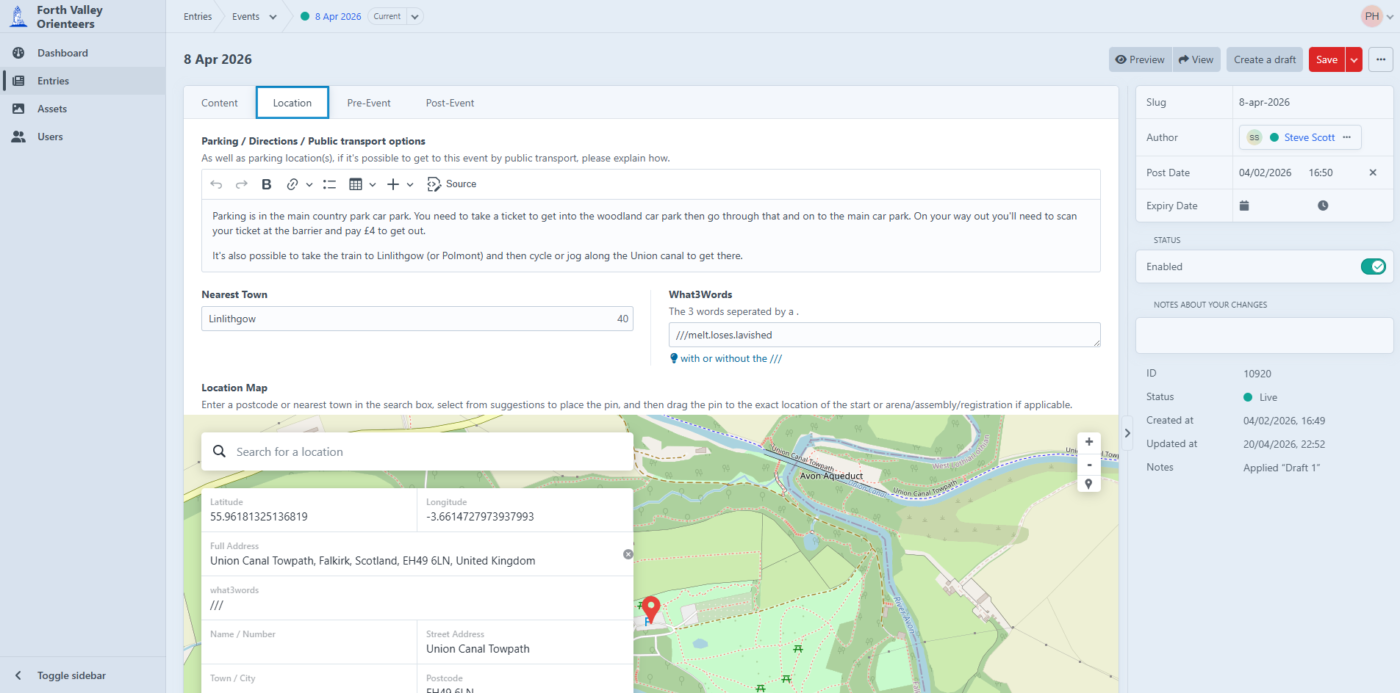The image size is (1400, 693).
Task: Click the map geolocate pin button
Action: (x=1088, y=484)
